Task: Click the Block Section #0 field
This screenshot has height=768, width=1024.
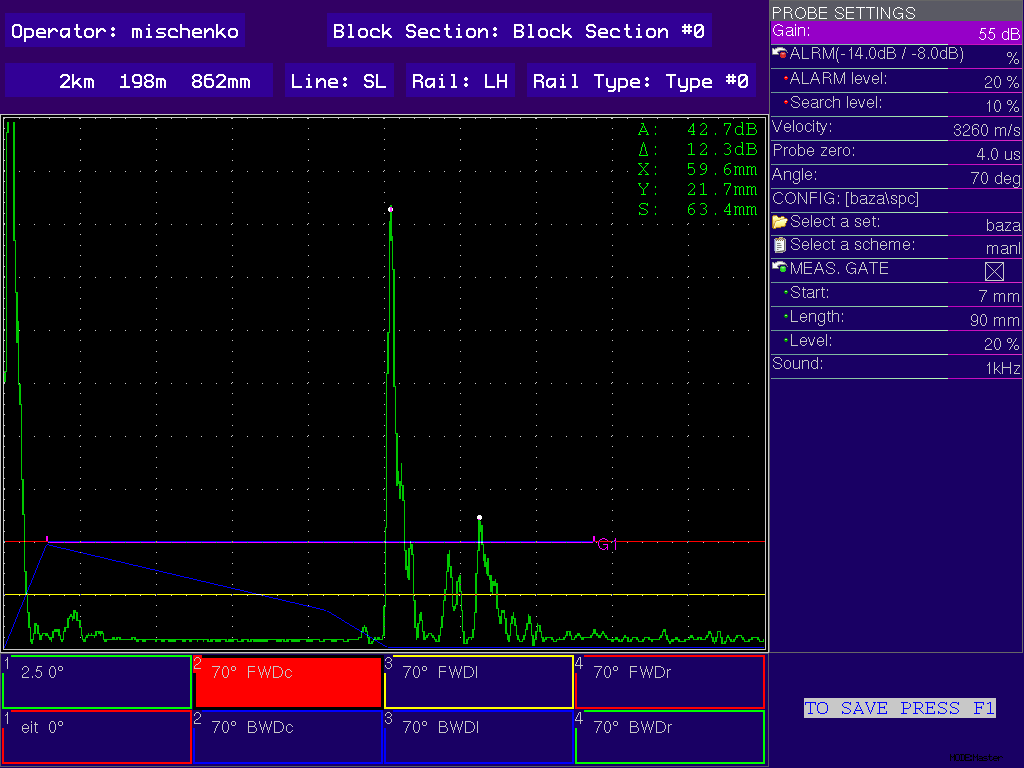Action: click(x=519, y=31)
